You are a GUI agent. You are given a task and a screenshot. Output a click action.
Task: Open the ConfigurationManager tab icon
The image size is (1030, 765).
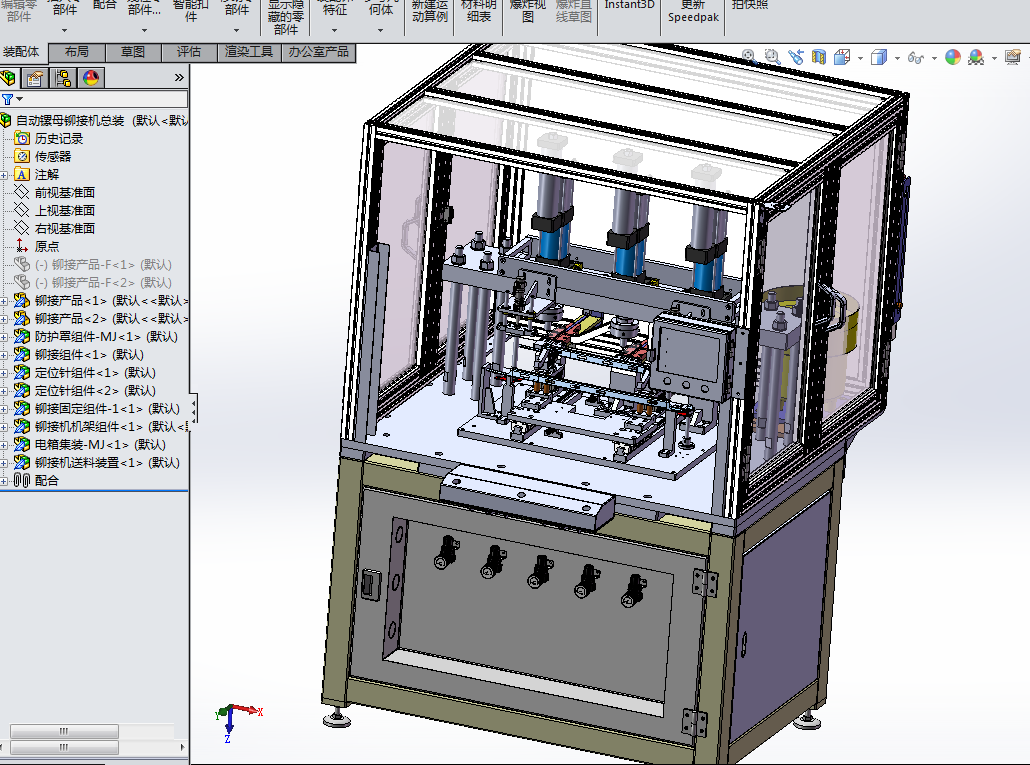point(63,78)
